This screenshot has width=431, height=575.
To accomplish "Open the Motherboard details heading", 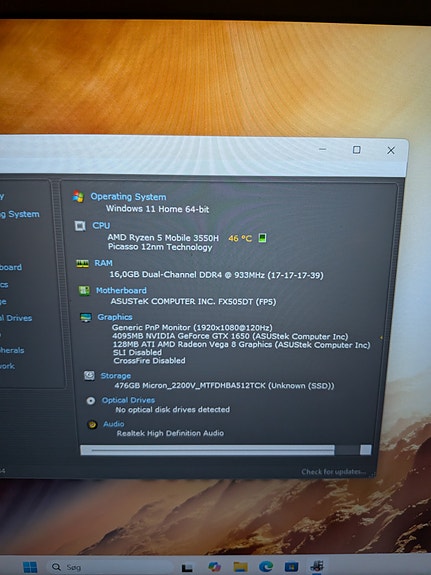I will [x=121, y=290].
